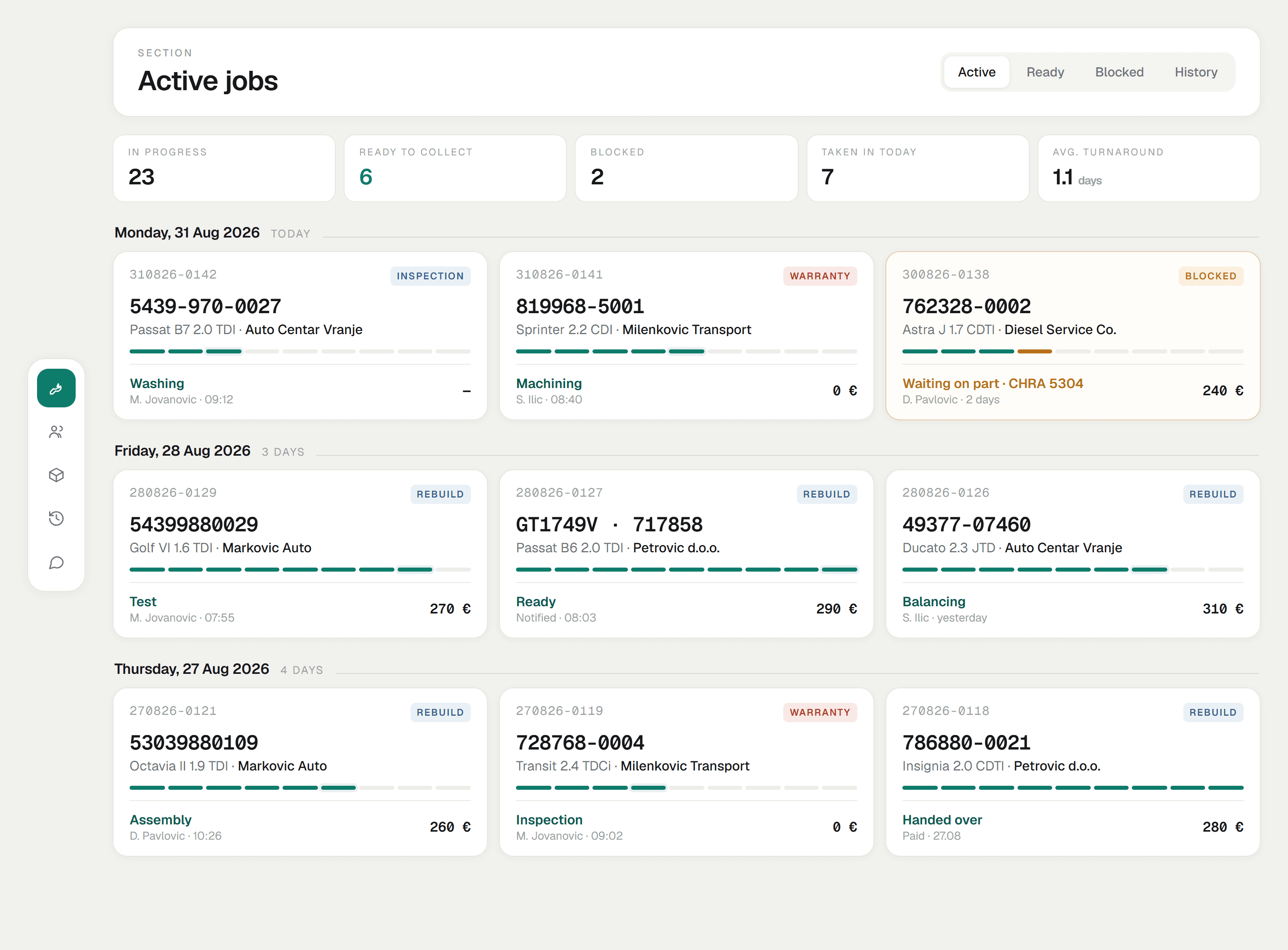The width and height of the screenshot is (1288, 950).
Task: Click the Machining status label
Action: coord(549,384)
